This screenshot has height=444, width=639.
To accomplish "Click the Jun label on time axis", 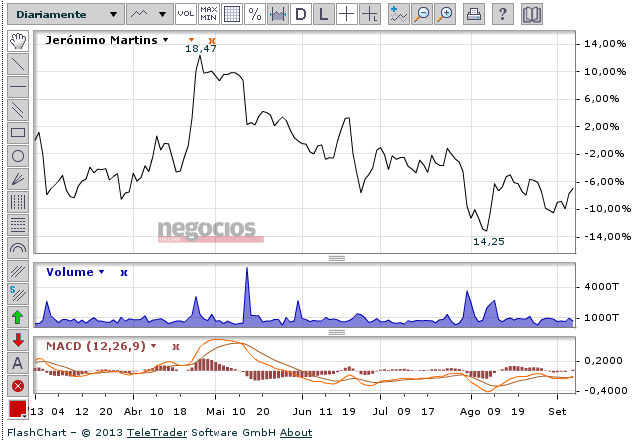I will point(302,412).
